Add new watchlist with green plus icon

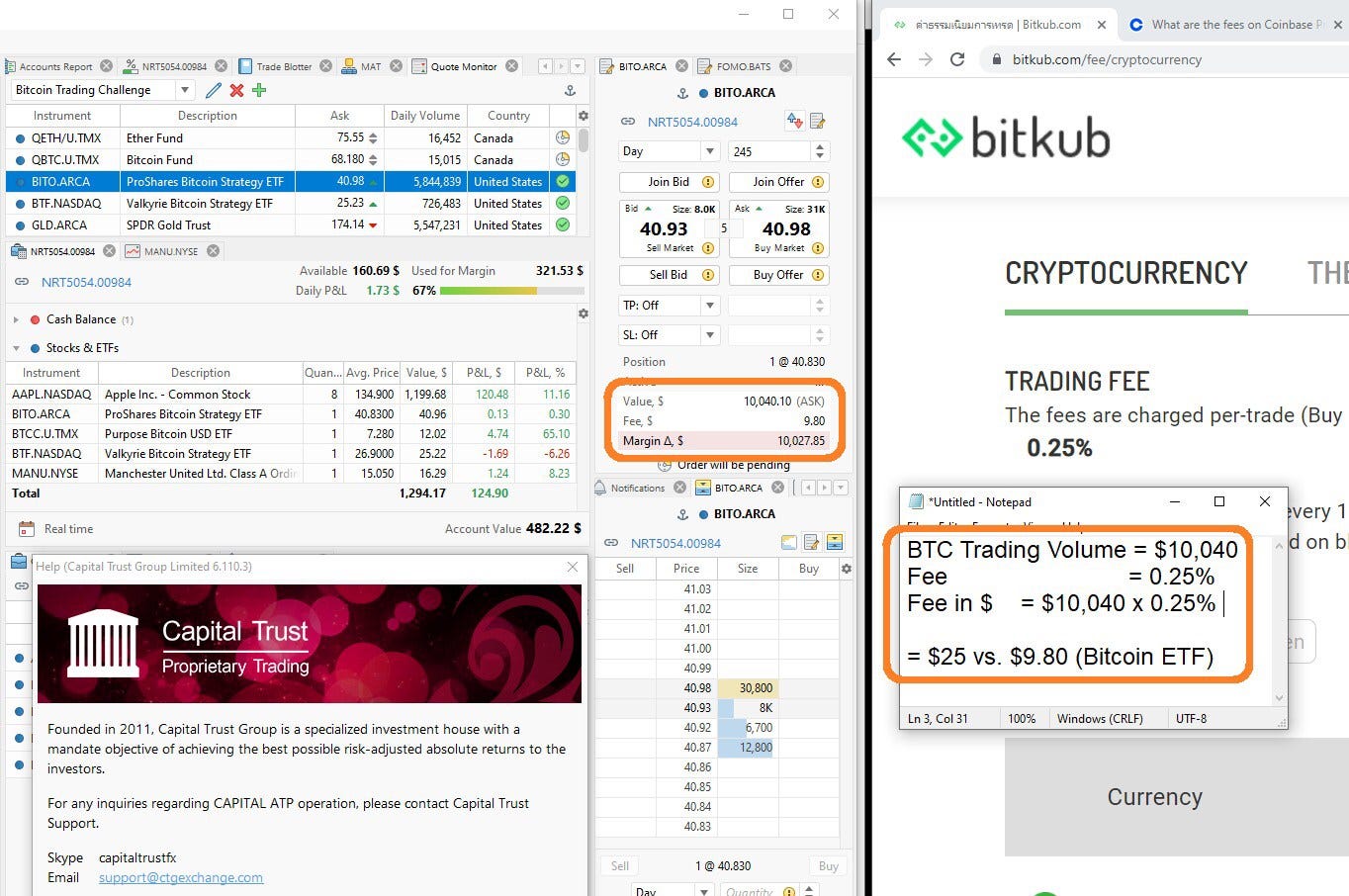coord(259,90)
